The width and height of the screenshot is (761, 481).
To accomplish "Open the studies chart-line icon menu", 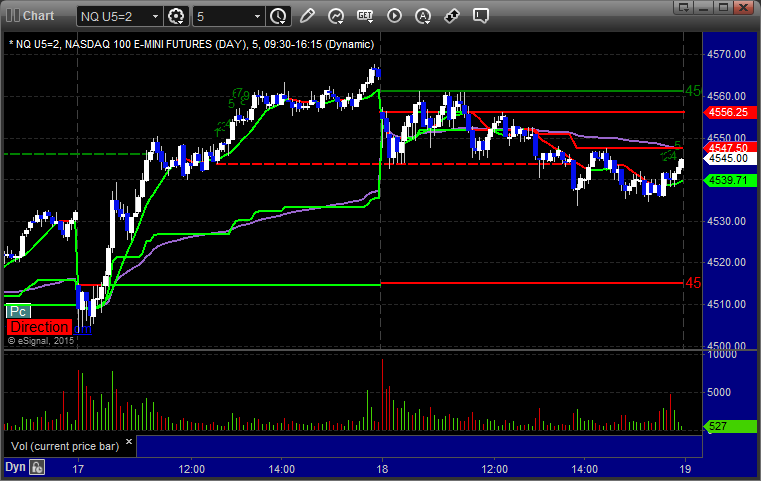I will 336,16.
